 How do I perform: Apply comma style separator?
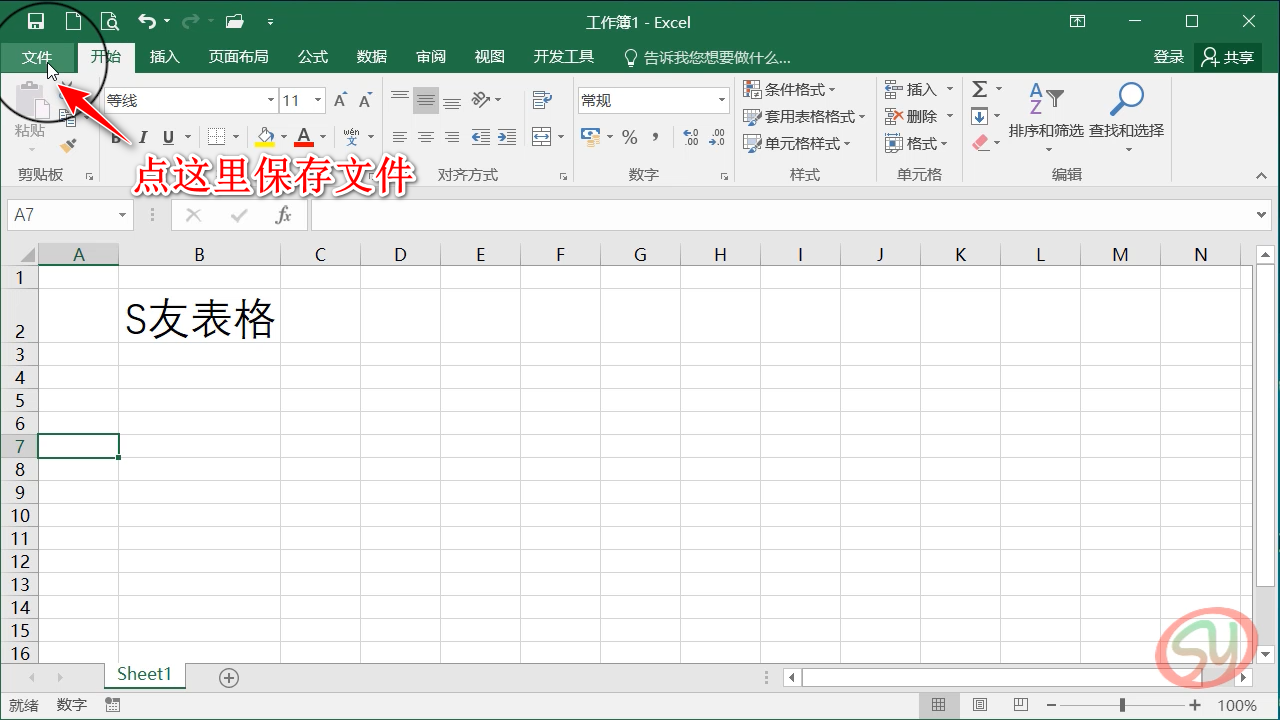click(656, 137)
